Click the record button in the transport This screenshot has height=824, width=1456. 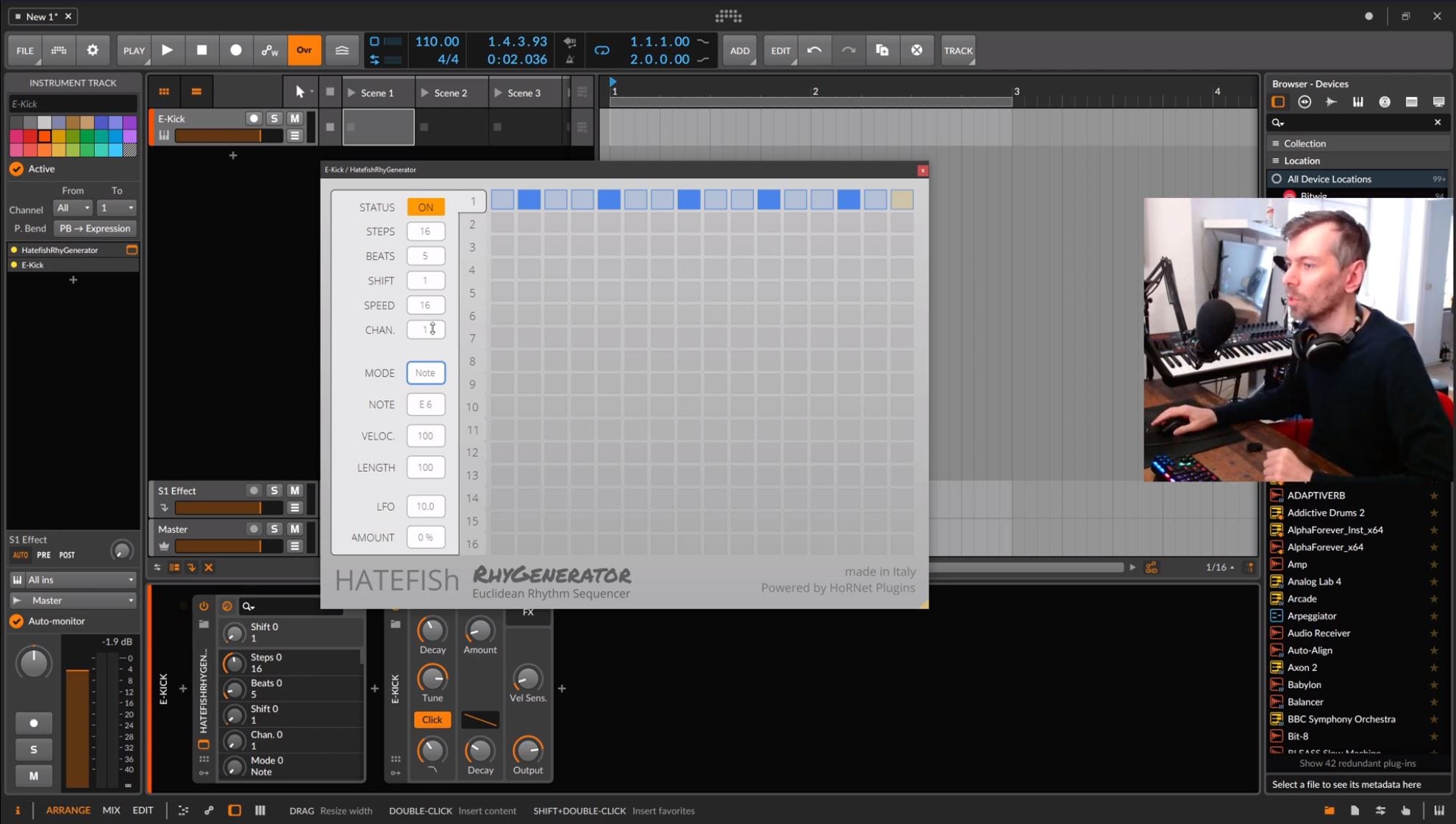click(235, 50)
